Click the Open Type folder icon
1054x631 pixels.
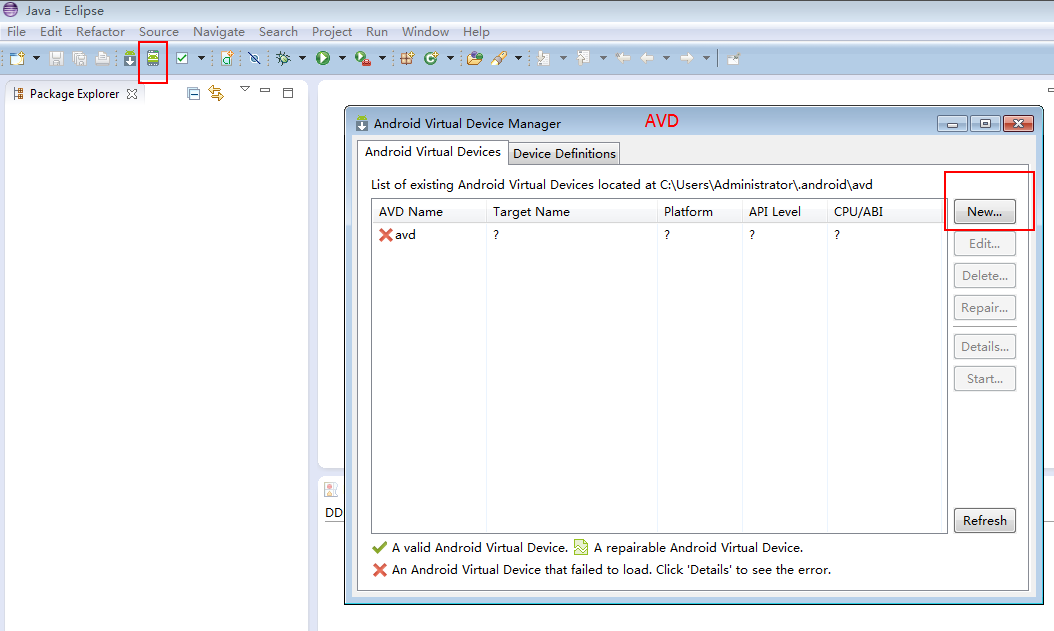[x=475, y=58]
